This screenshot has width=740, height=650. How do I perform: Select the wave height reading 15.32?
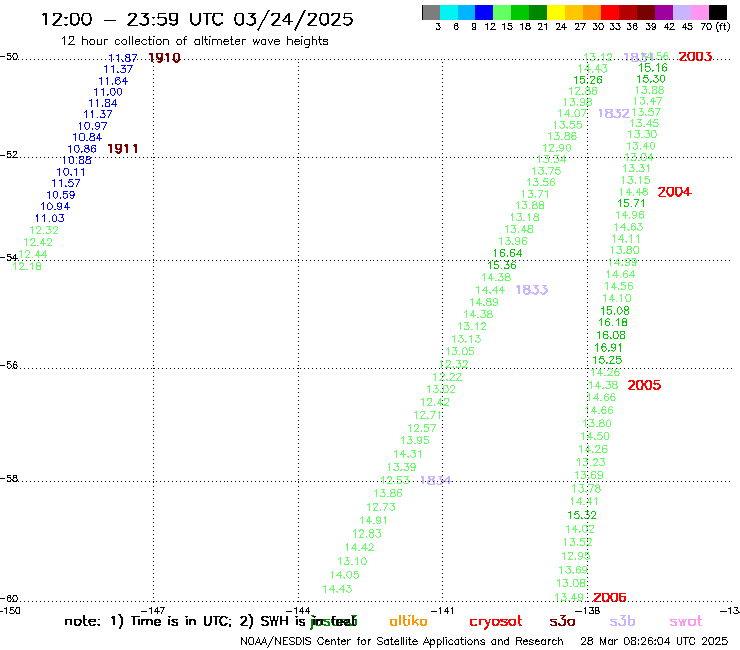pyautogui.click(x=582, y=515)
